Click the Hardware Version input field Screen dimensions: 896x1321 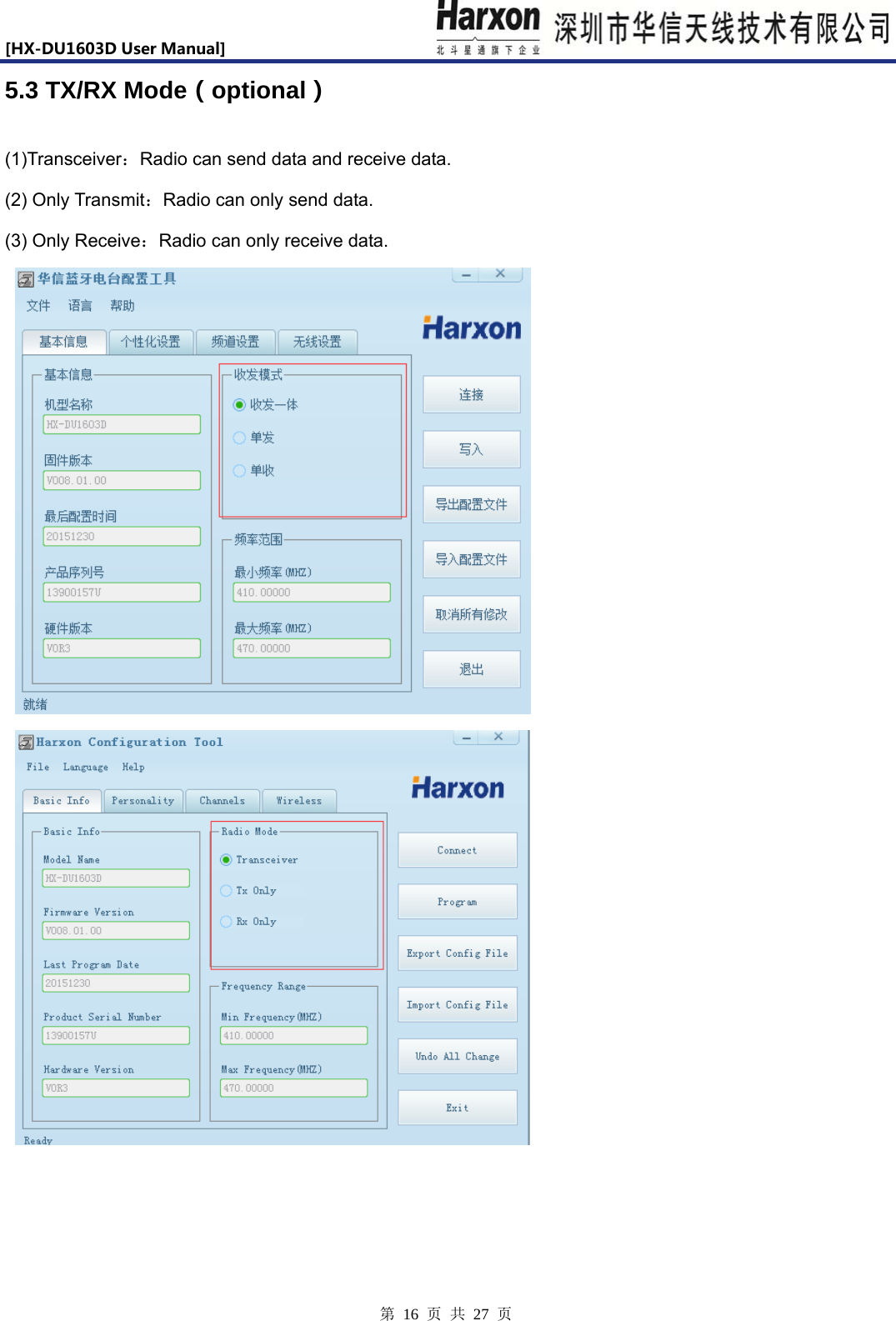tap(116, 1088)
